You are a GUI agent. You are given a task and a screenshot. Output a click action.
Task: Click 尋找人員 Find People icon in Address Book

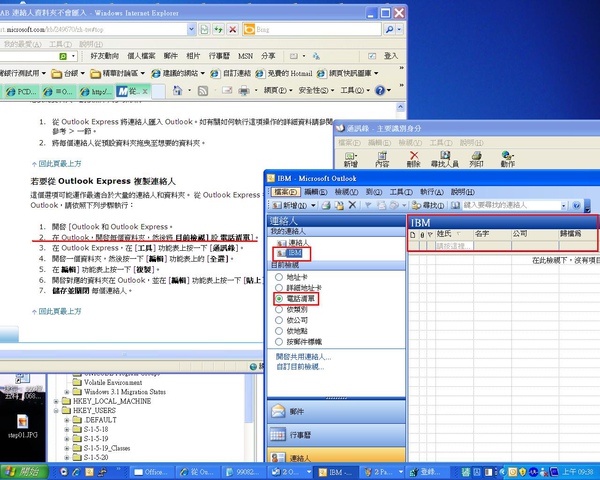[445, 159]
